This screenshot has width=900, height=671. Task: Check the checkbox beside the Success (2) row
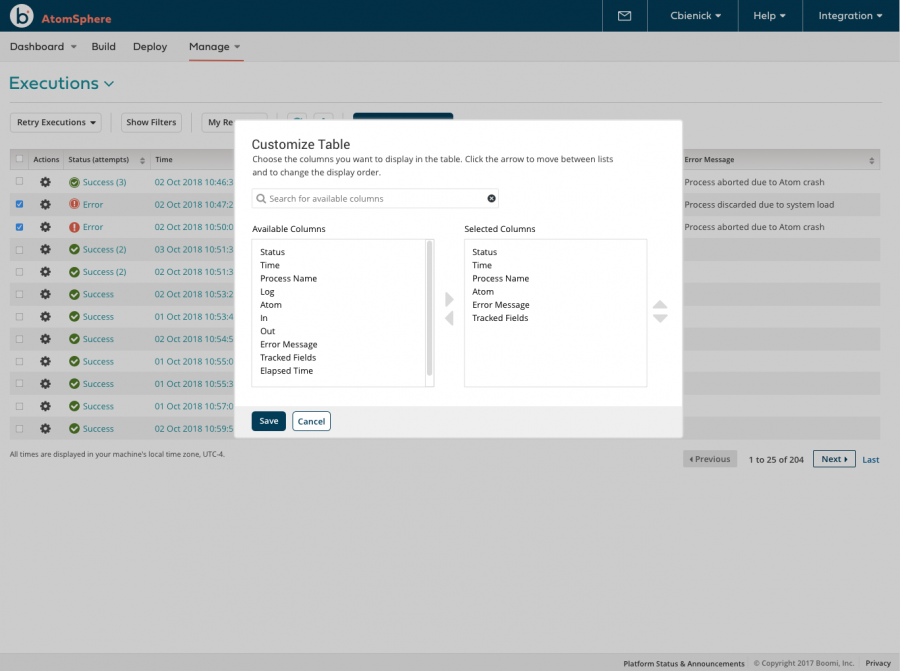17,249
